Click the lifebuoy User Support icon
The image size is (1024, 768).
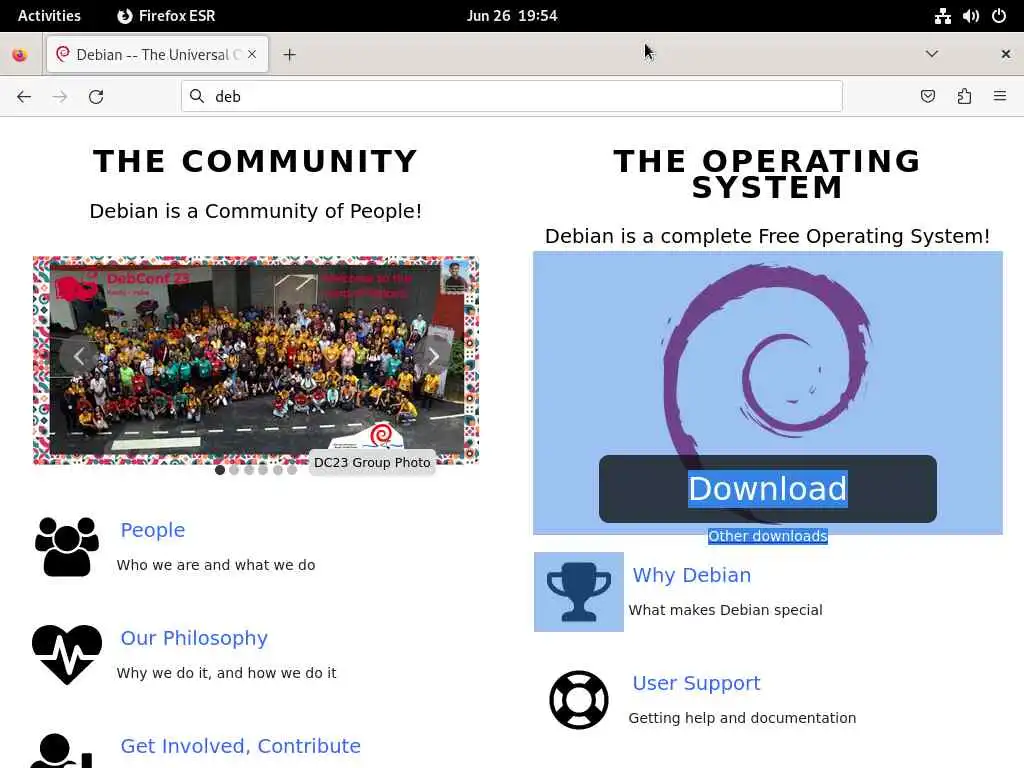579,700
